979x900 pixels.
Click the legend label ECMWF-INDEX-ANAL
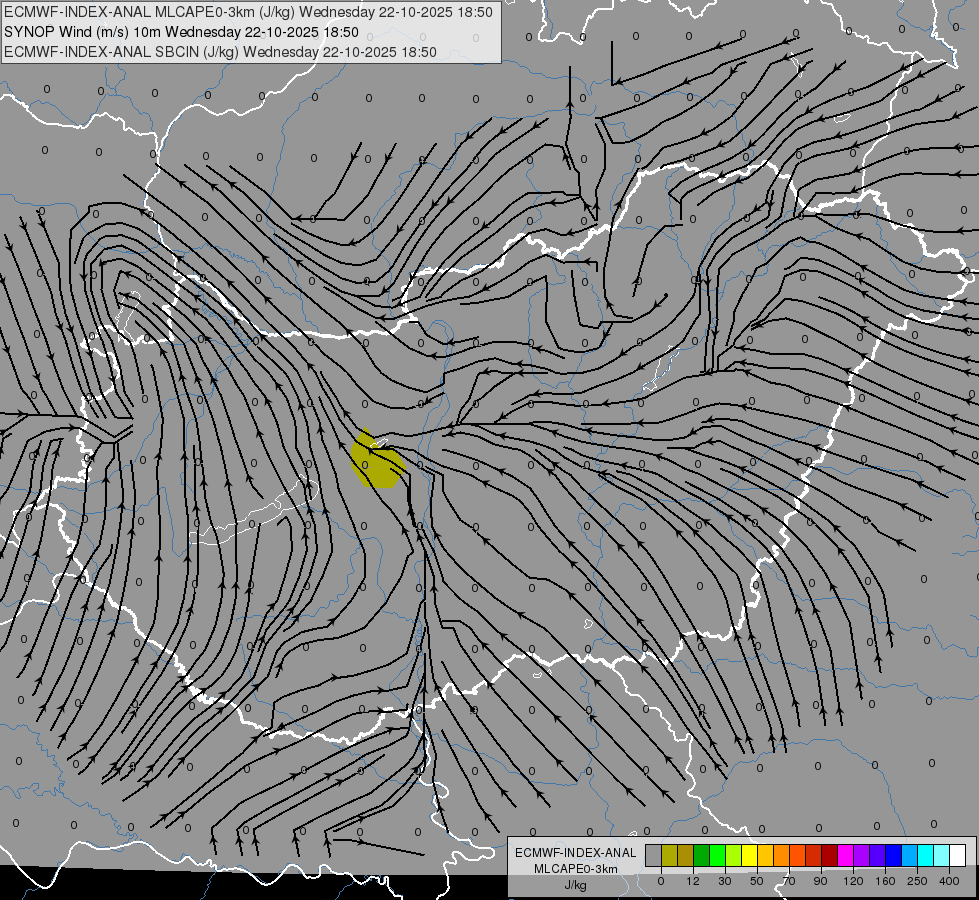tap(576, 853)
